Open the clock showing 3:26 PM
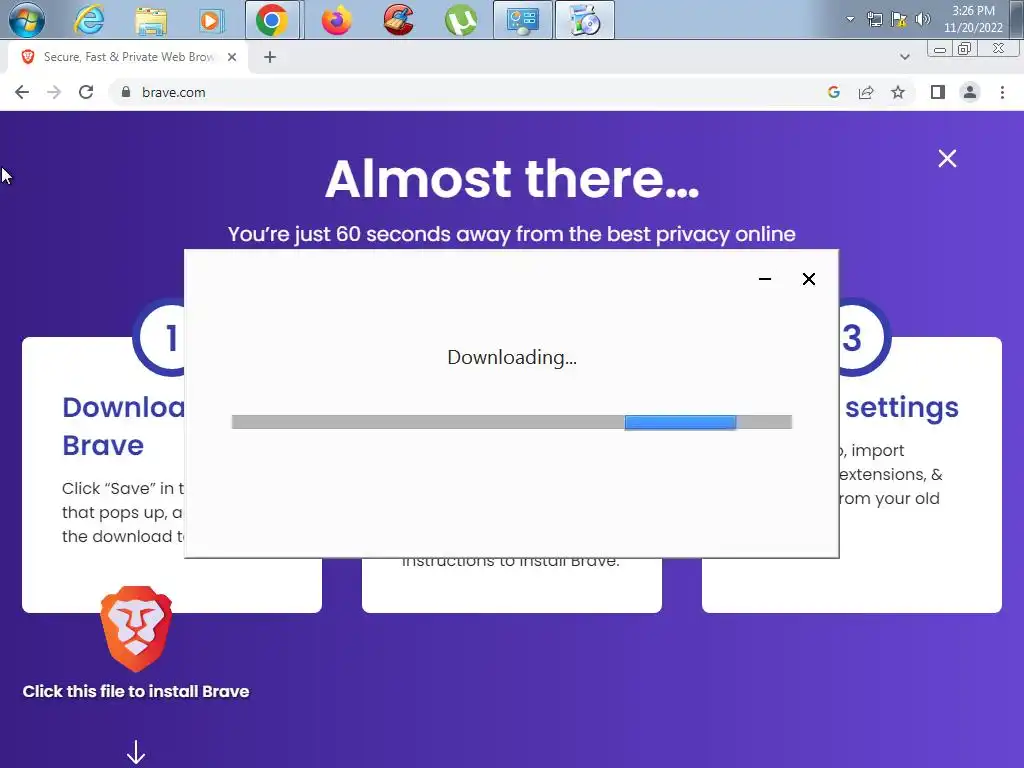The image size is (1024, 768). pyautogui.click(x=973, y=19)
